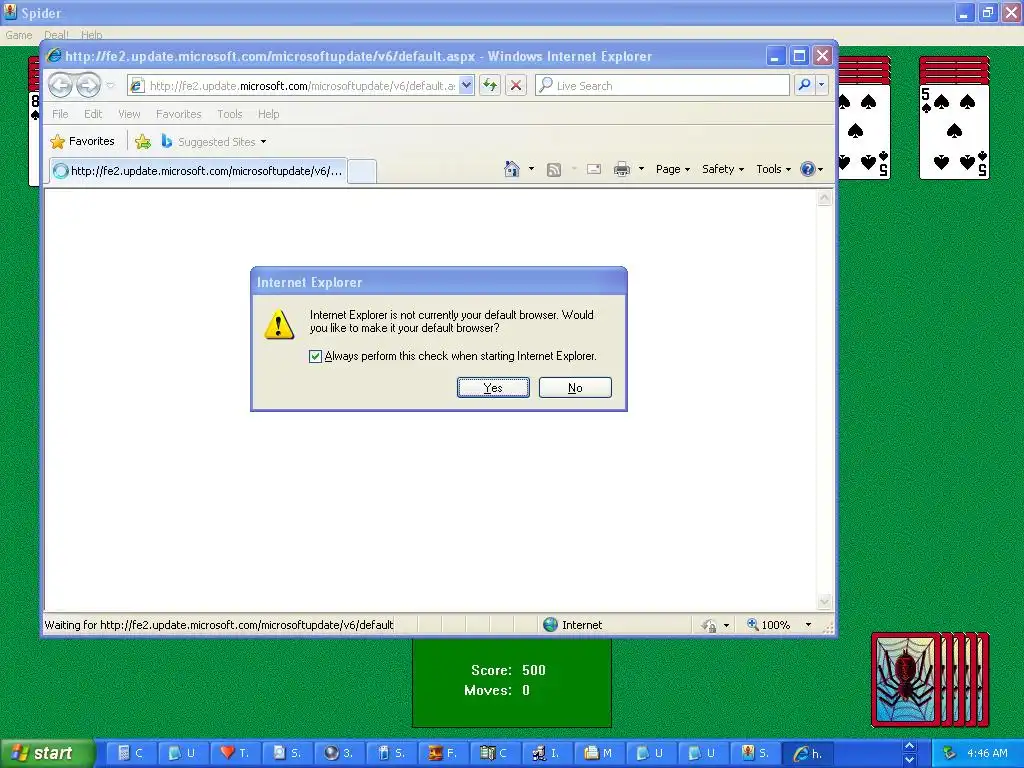Viewport: 1024px width, 768px height.
Task: Click the protected mode icon in status bar
Action: 709,626
